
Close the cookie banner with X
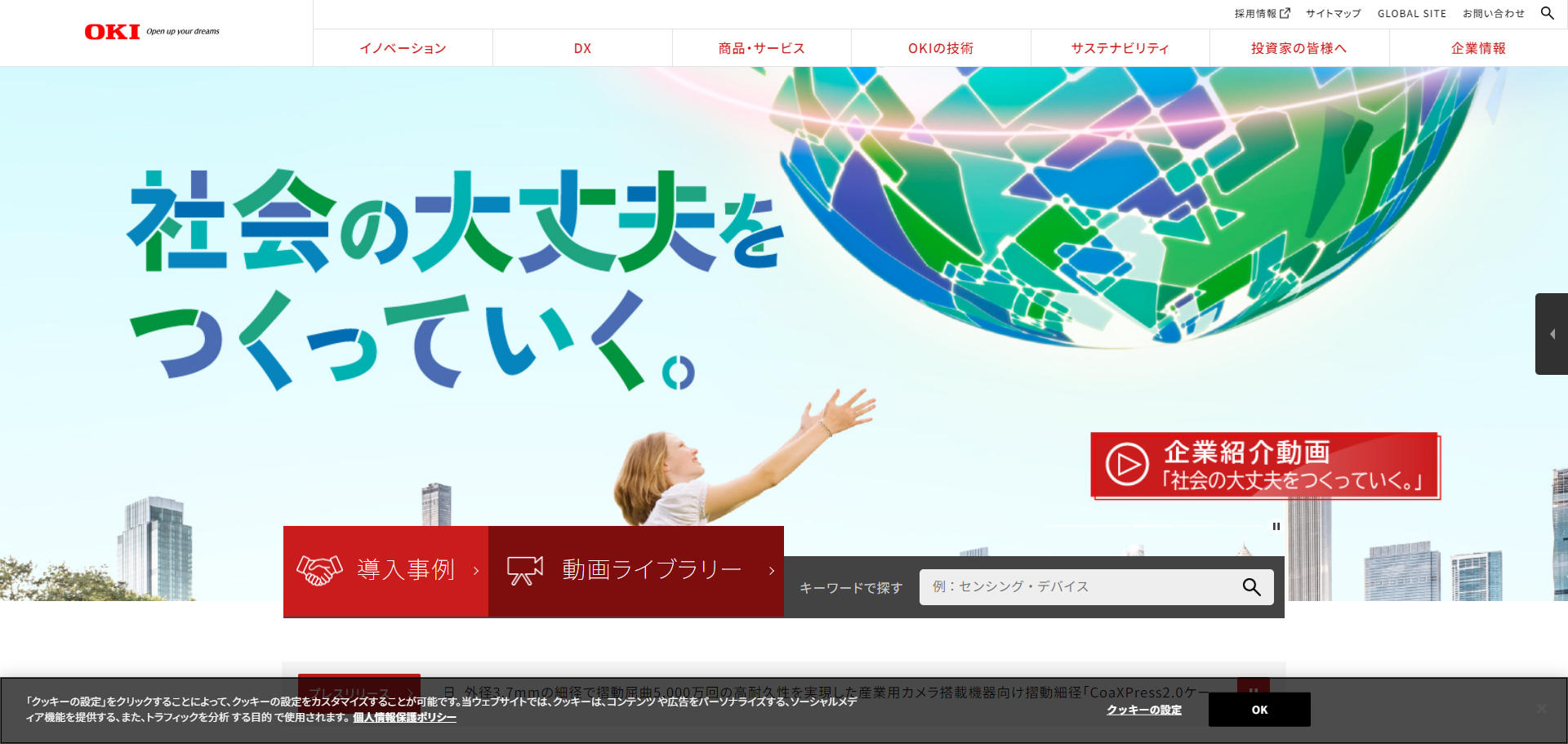(x=1541, y=708)
